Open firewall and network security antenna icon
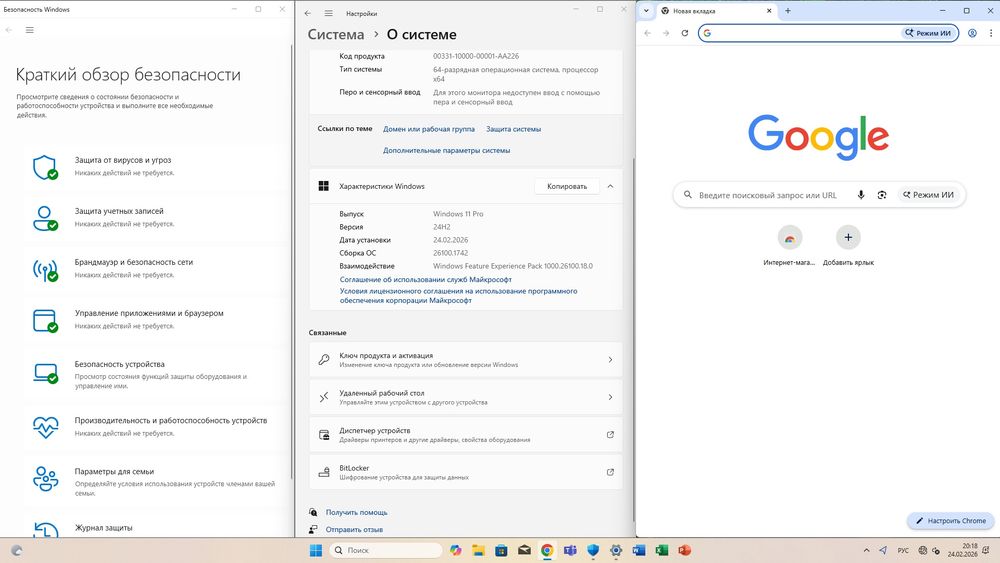Viewport: 1000px width, 563px height. point(45,269)
